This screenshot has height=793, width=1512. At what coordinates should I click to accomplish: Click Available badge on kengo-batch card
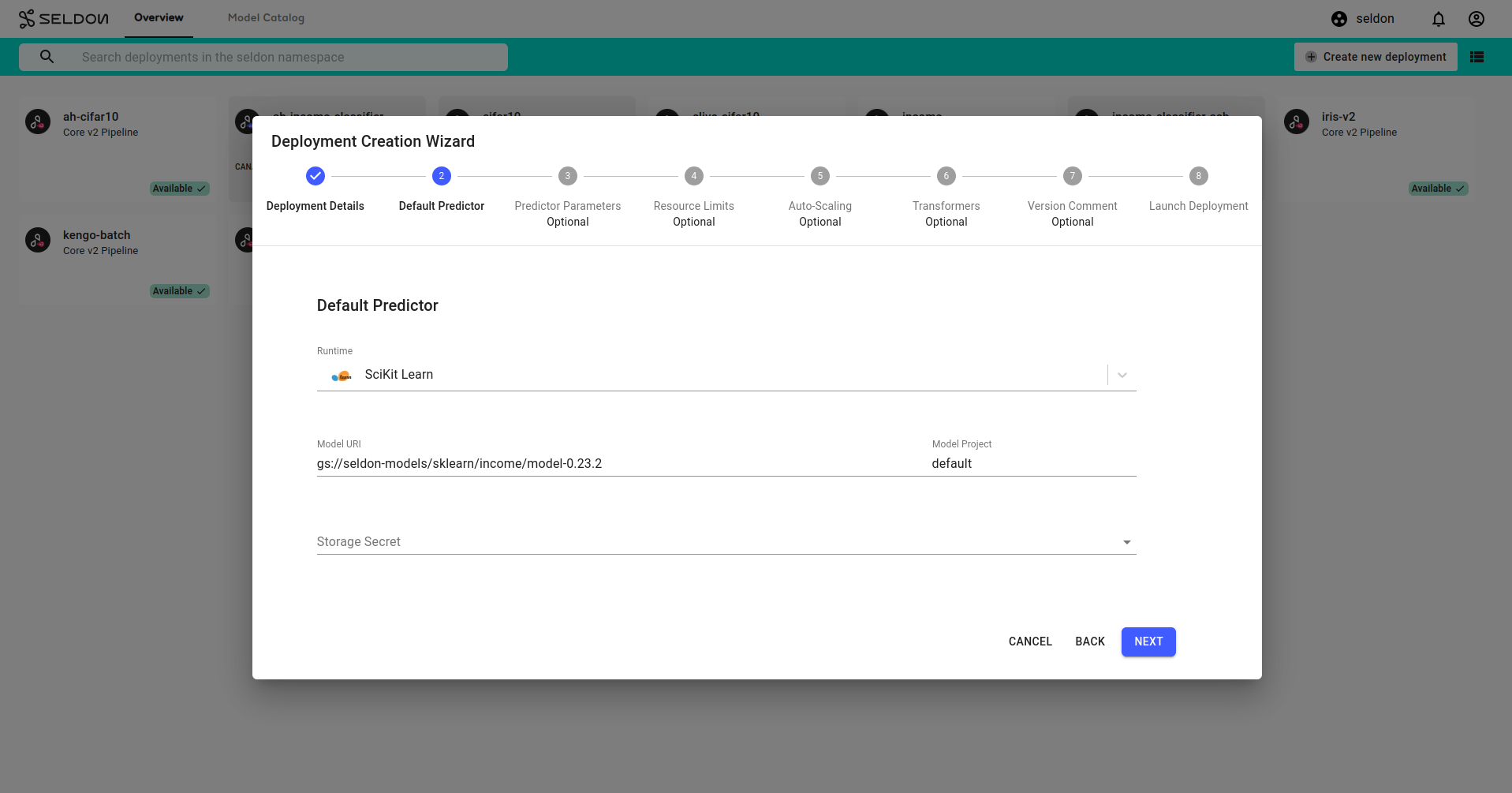point(180,291)
